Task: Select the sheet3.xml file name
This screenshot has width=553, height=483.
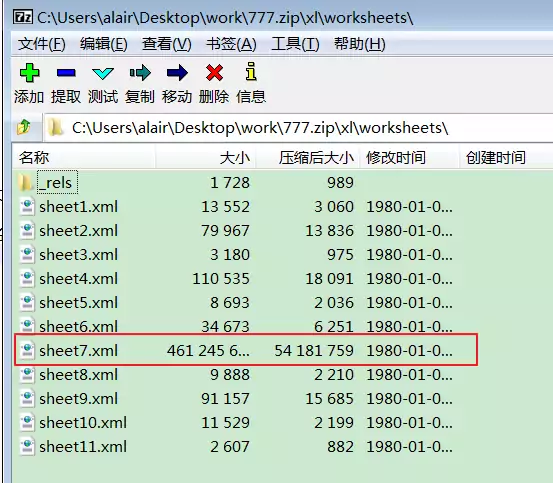Action: tap(78, 255)
